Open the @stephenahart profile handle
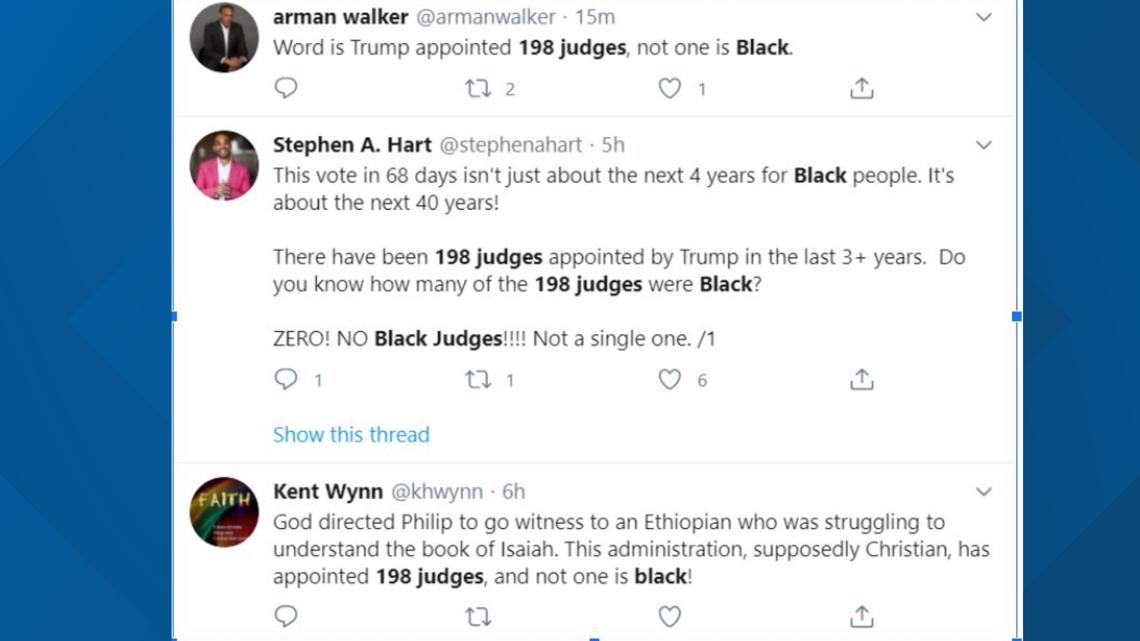This screenshot has height=641, width=1140. tap(510, 145)
